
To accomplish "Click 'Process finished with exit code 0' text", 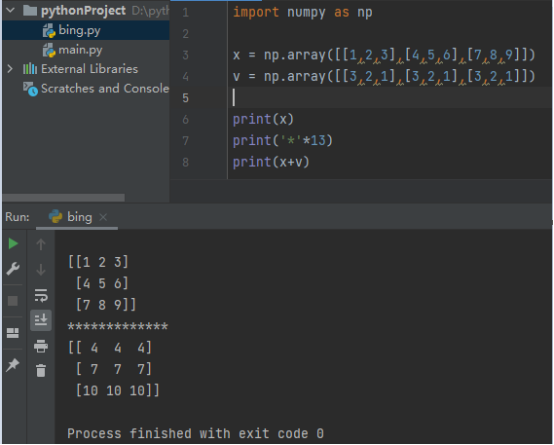I will [195, 433].
